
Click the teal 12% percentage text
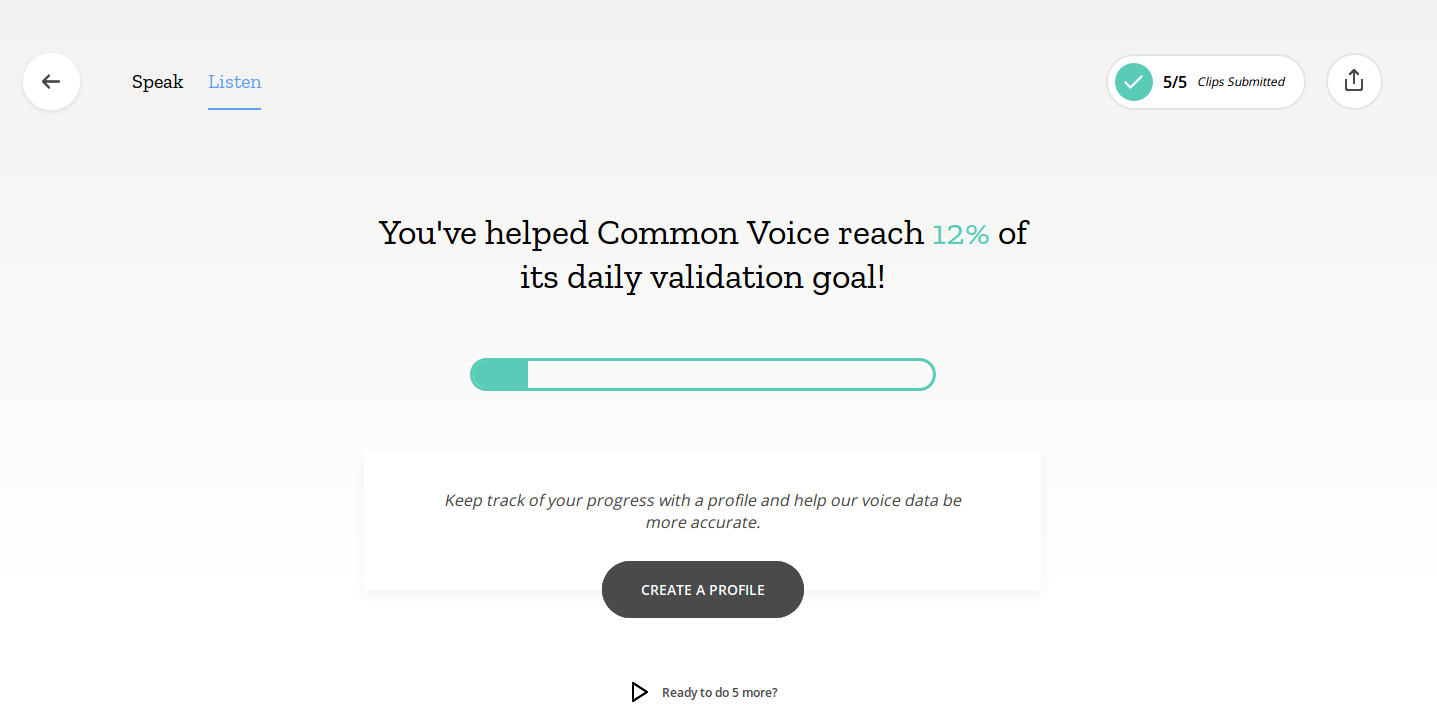(959, 234)
